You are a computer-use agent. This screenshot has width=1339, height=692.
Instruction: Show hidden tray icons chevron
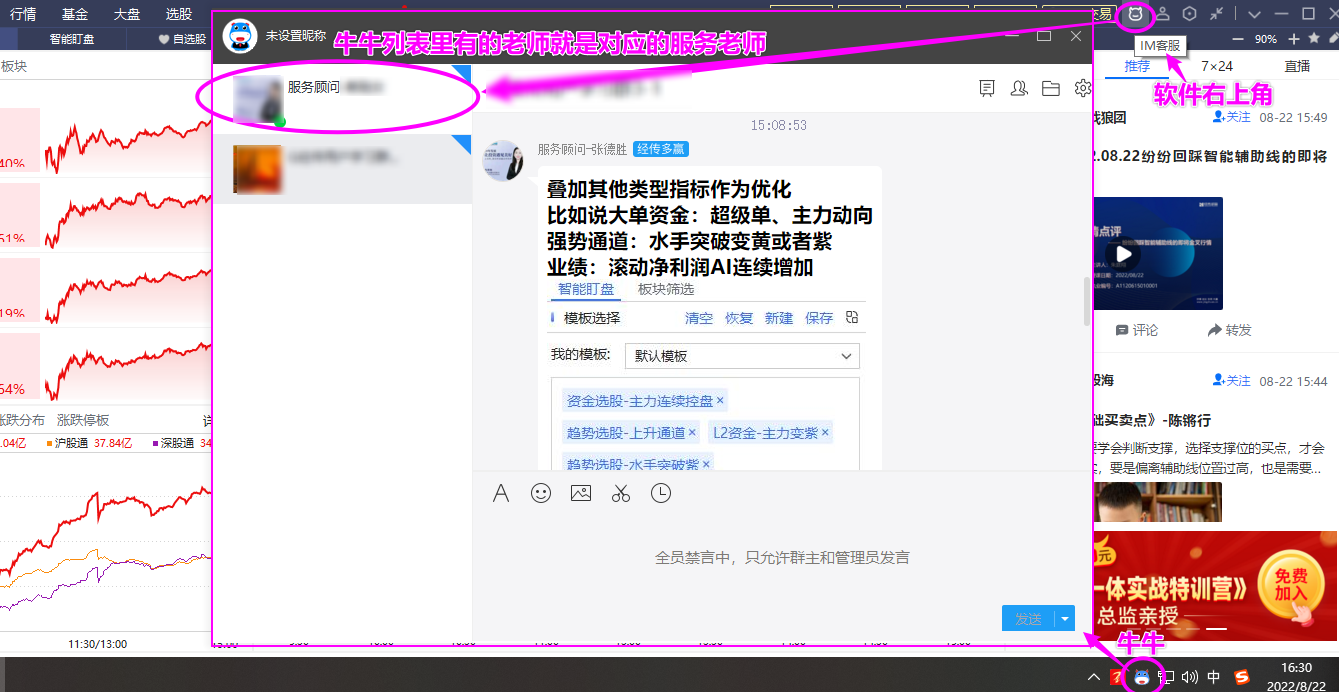click(1094, 677)
